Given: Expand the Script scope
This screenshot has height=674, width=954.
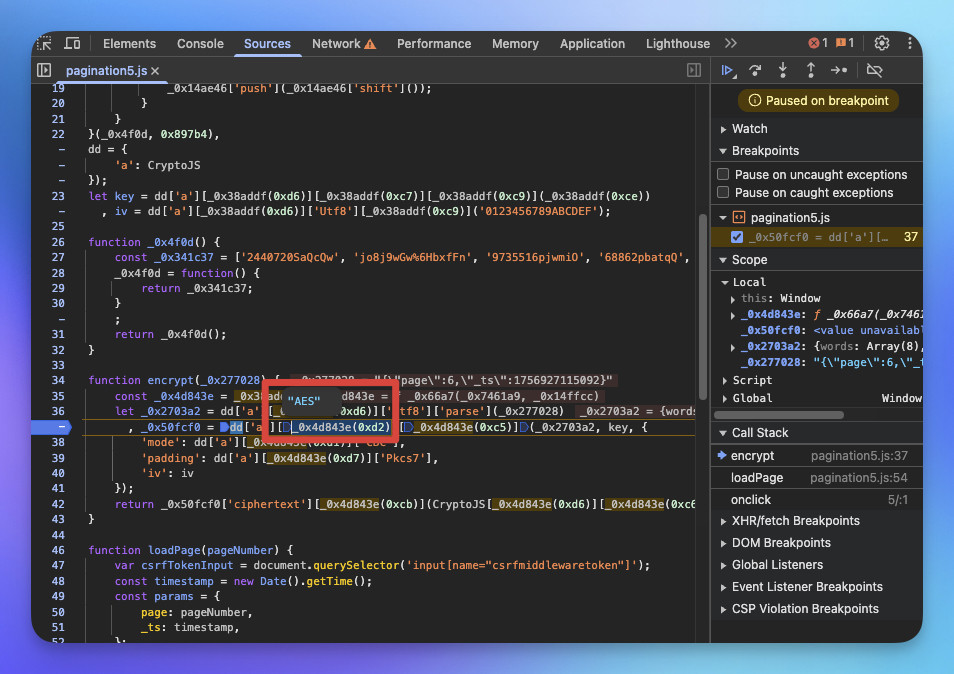Looking at the screenshot, I should 725,380.
